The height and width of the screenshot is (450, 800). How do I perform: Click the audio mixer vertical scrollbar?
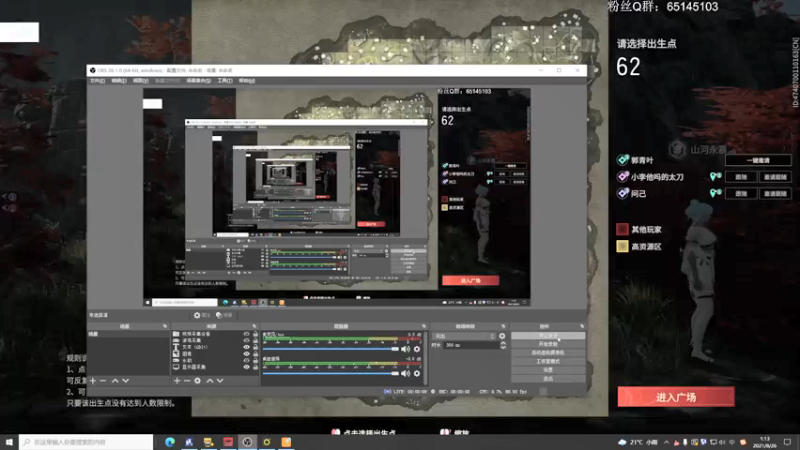click(426, 357)
